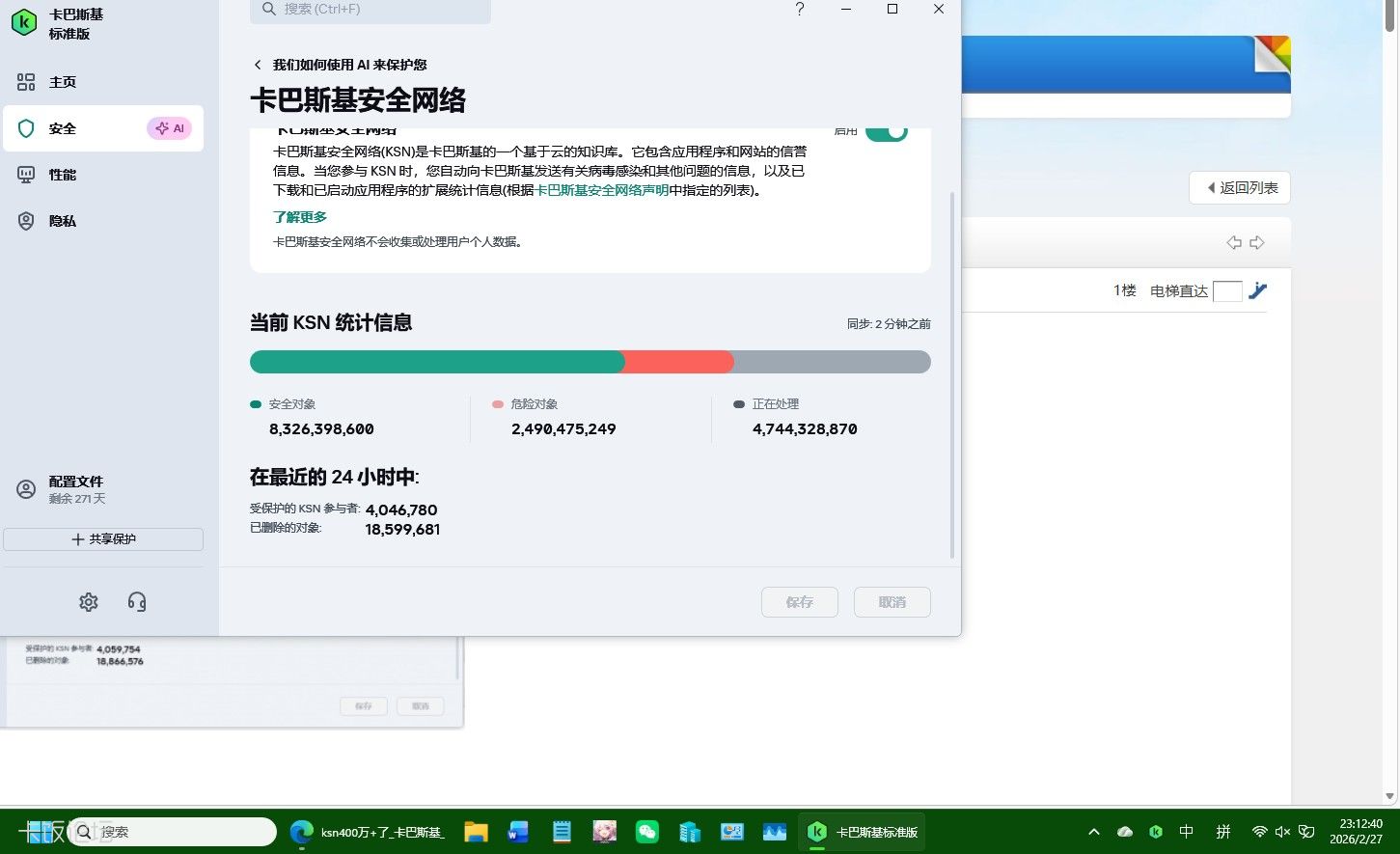Viewport: 1400px width, 854px height.
Task: Click 返回列表 in the forum page behind
Action: [1240, 188]
